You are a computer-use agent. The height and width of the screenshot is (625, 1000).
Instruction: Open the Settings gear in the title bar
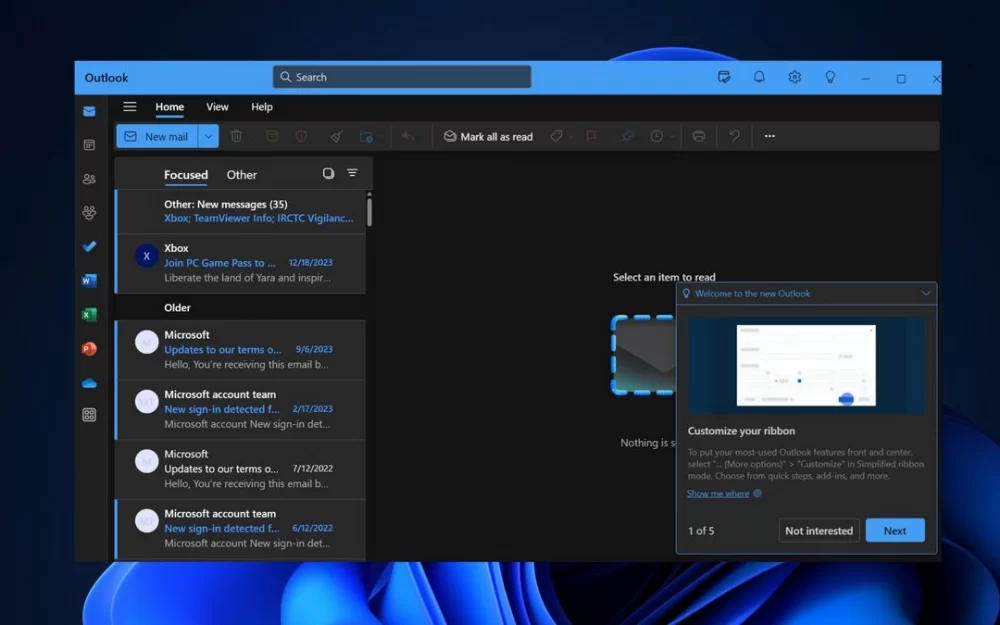794,77
